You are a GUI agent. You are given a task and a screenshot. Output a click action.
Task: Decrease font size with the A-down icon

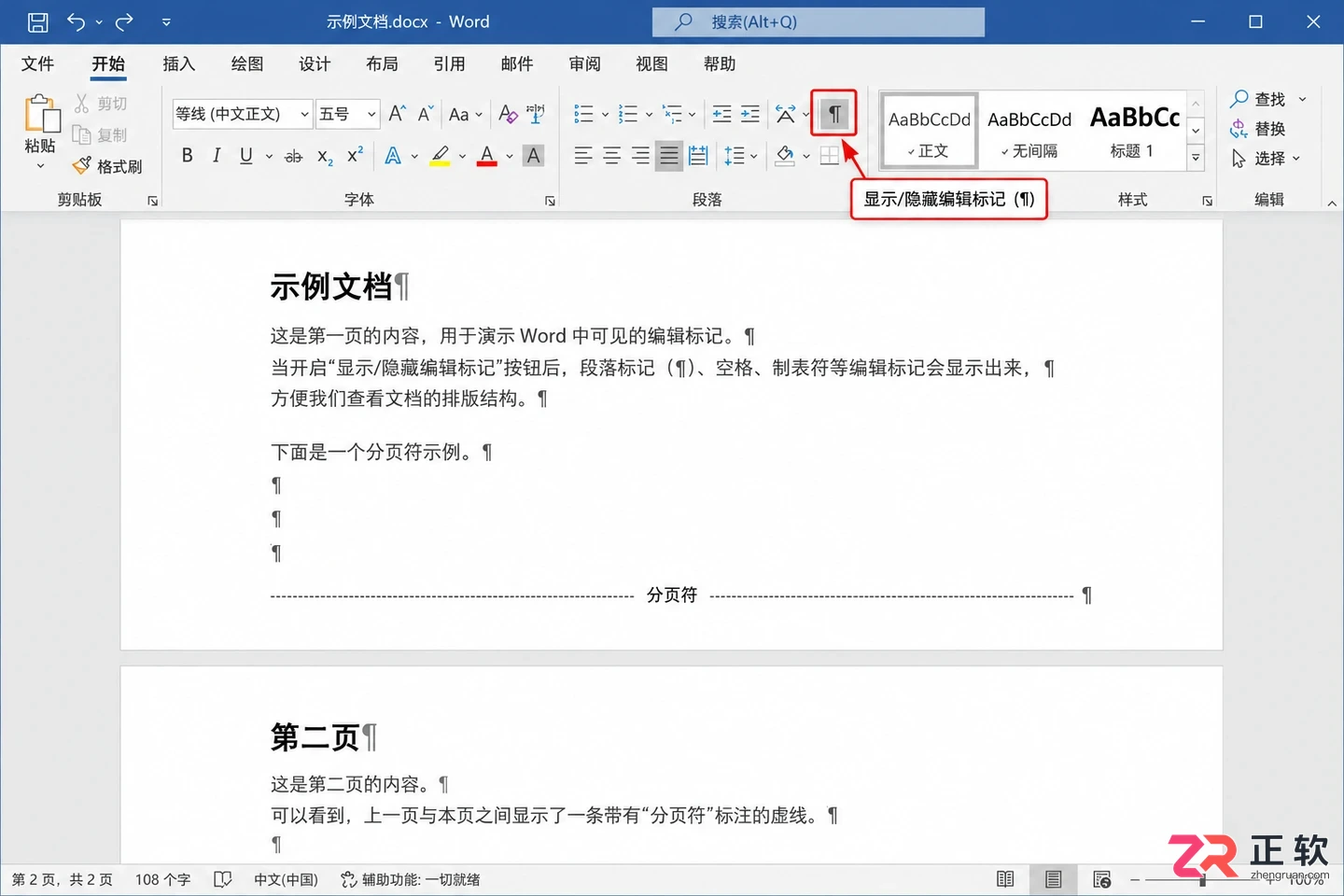(426, 114)
